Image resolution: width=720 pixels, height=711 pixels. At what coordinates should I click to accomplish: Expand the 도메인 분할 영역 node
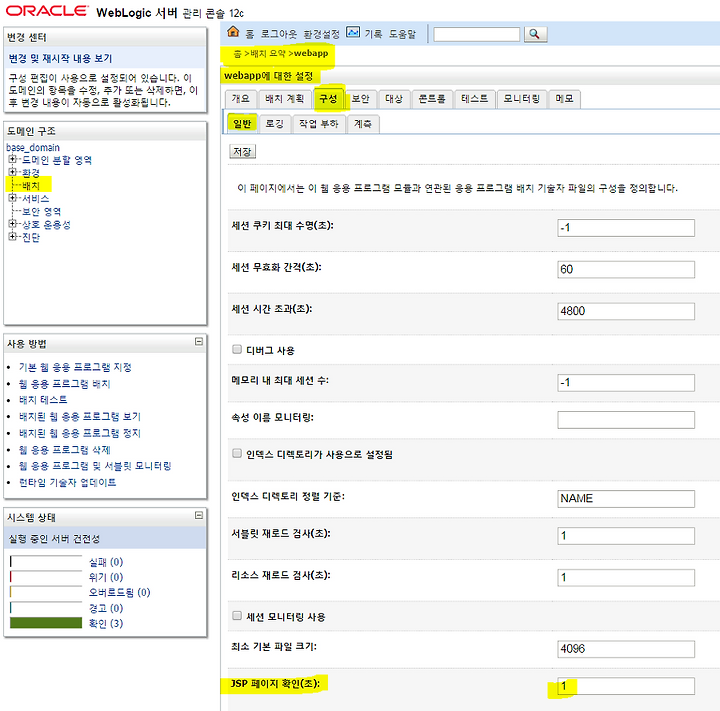click(x=12, y=159)
